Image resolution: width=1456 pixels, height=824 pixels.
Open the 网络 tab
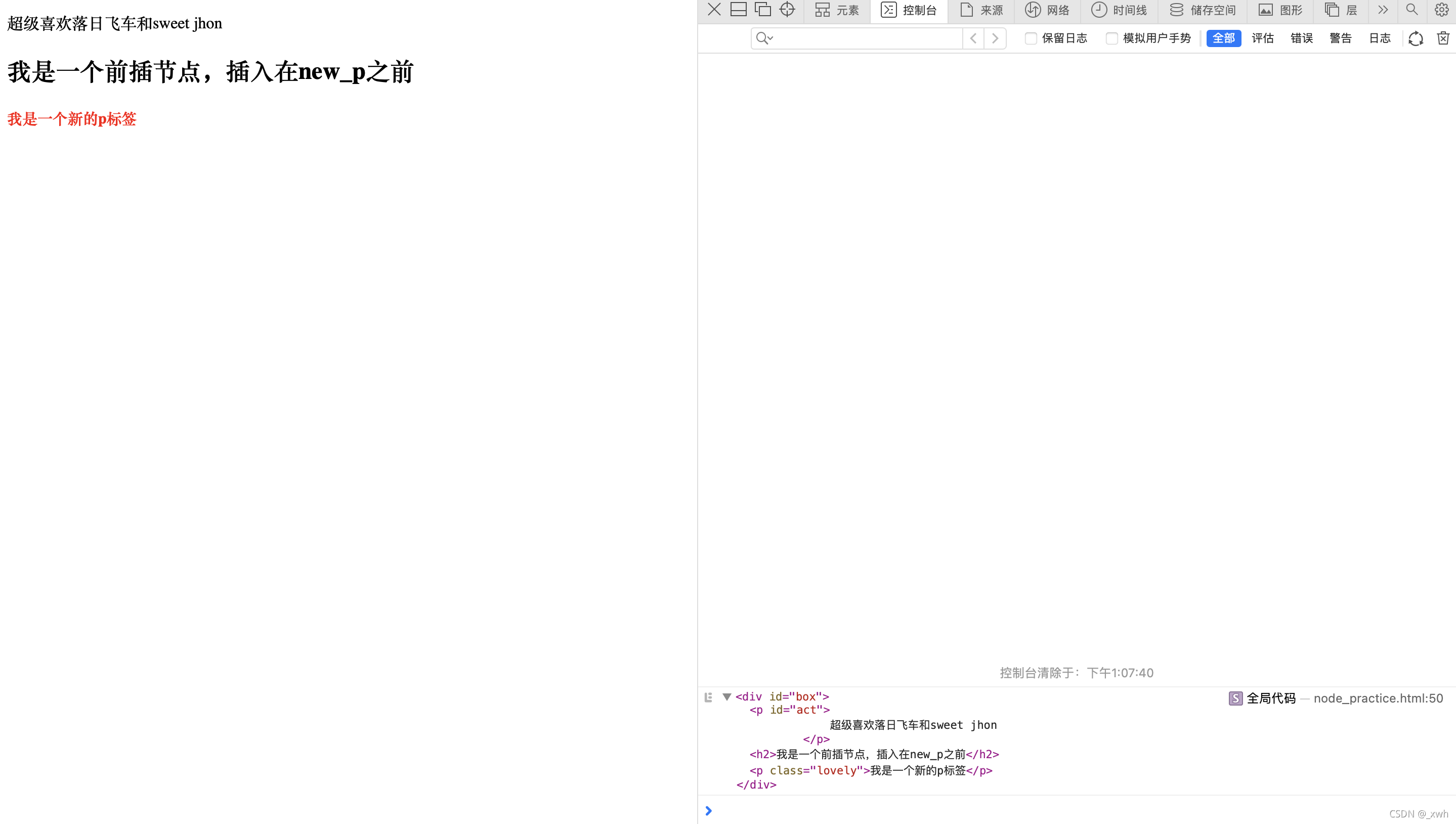[x=1047, y=10]
